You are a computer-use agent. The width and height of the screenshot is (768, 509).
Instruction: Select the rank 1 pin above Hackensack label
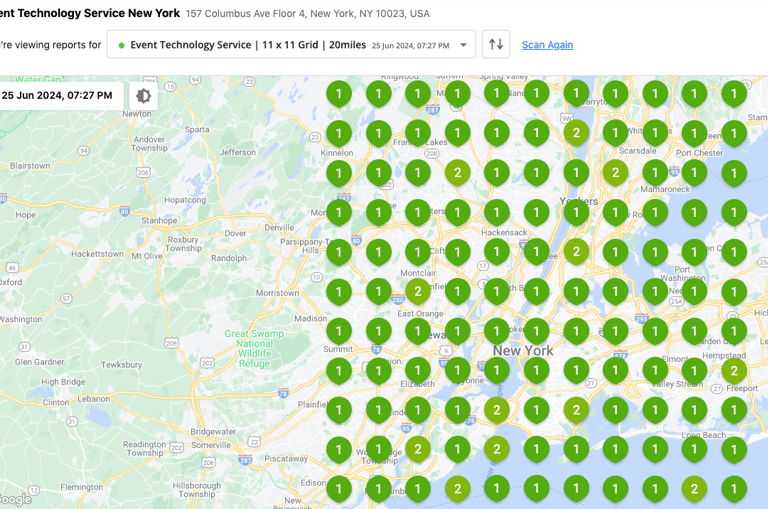pos(497,213)
